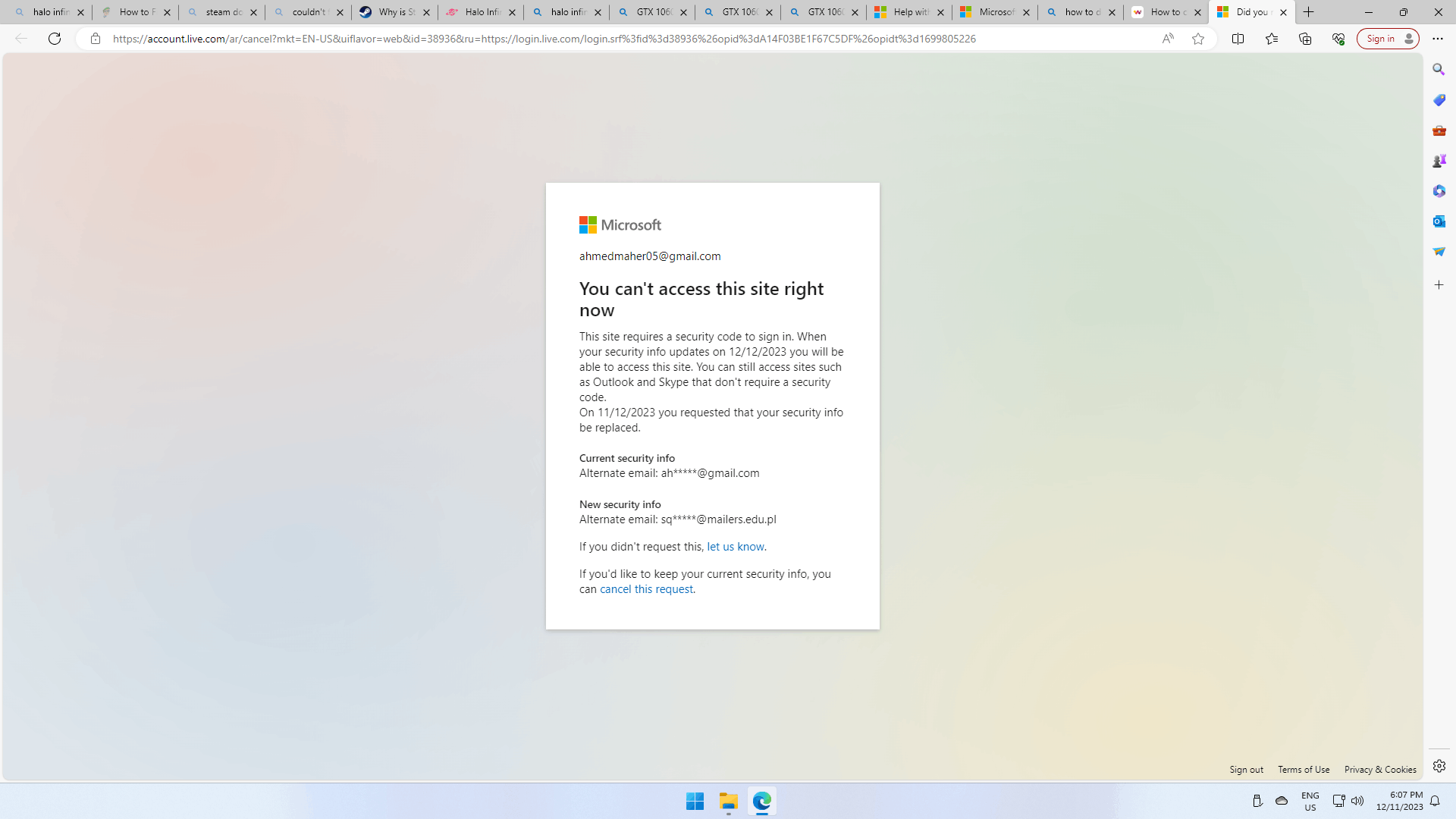
Task: Open Edge Collections panel
Action: click(x=1306, y=38)
